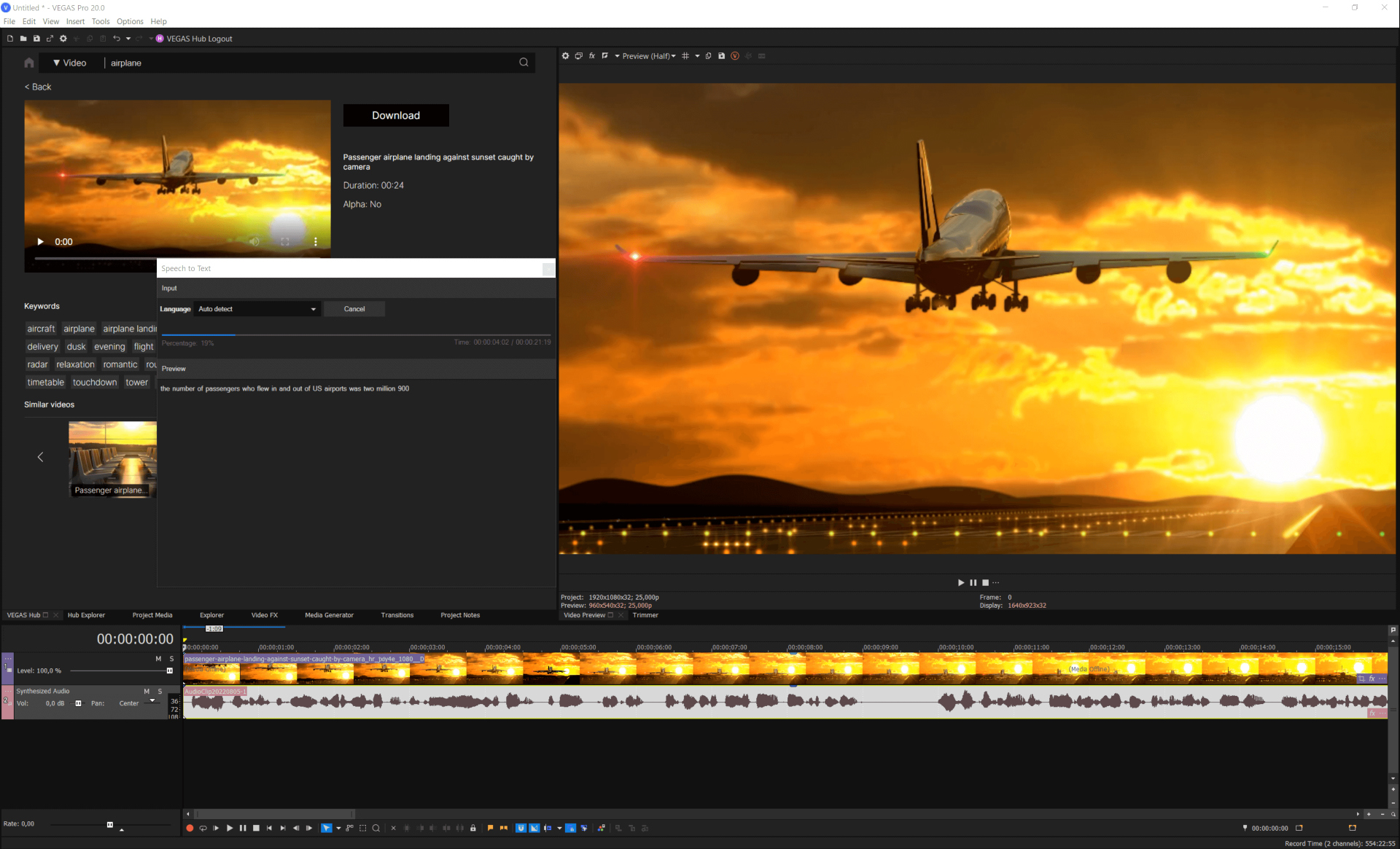
Task: Adjust the playback Rate slider
Action: pyautogui.click(x=110, y=824)
